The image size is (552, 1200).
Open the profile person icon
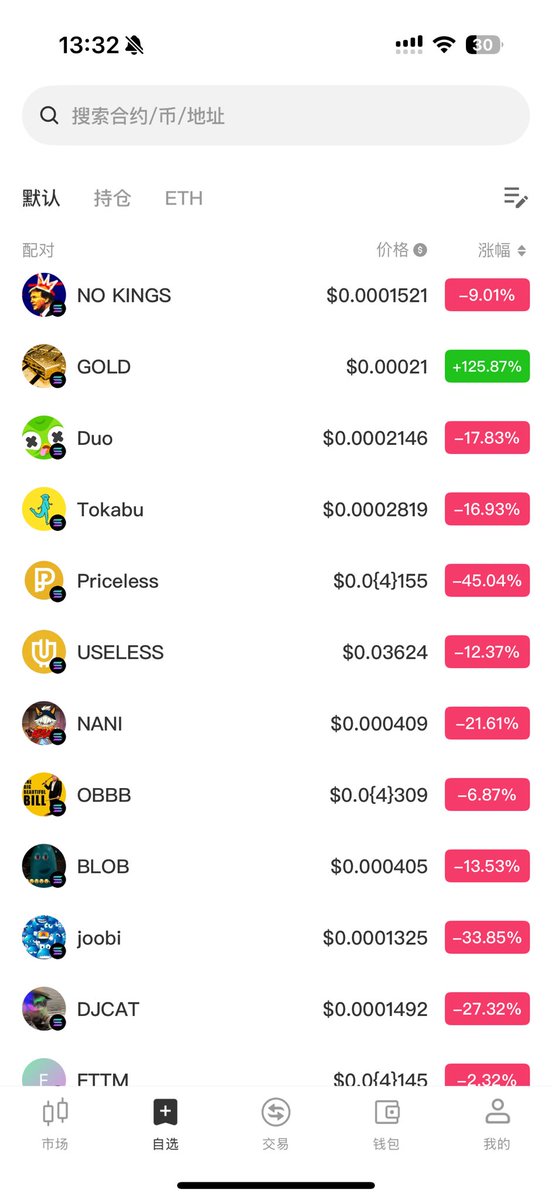coord(496,1111)
